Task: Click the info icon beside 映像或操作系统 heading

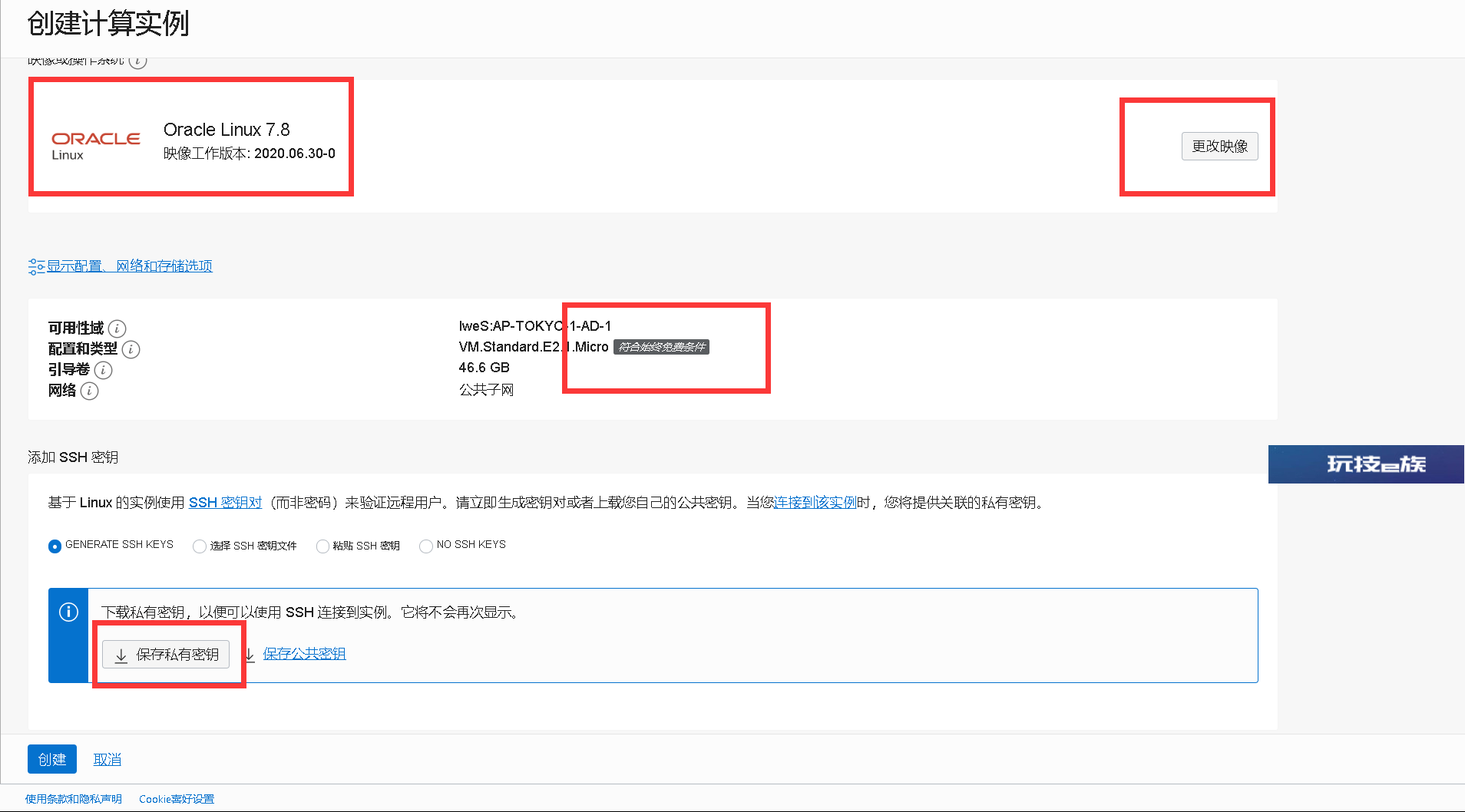Action: [137, 61]
